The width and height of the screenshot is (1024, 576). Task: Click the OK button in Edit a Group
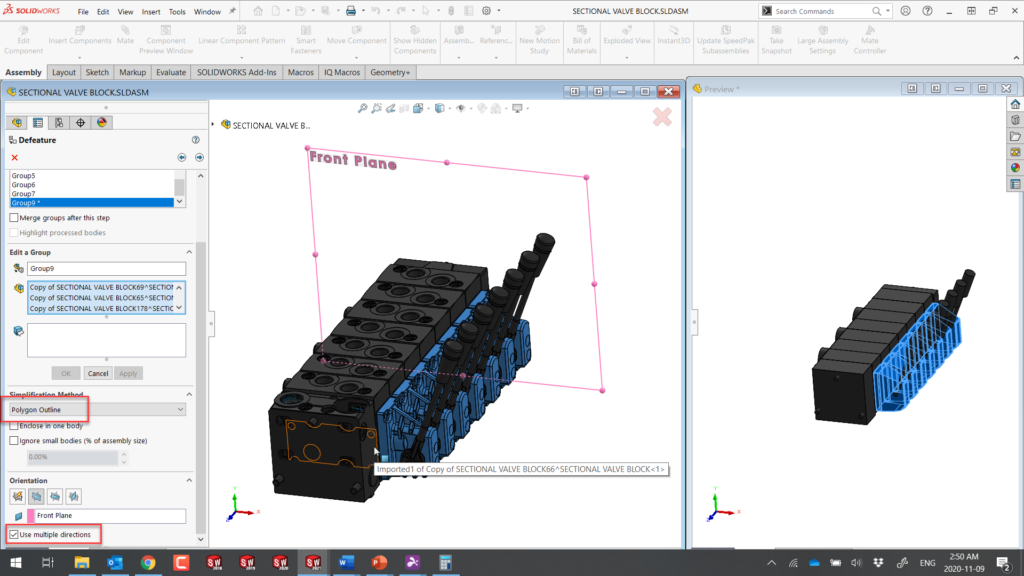(66, 374)
